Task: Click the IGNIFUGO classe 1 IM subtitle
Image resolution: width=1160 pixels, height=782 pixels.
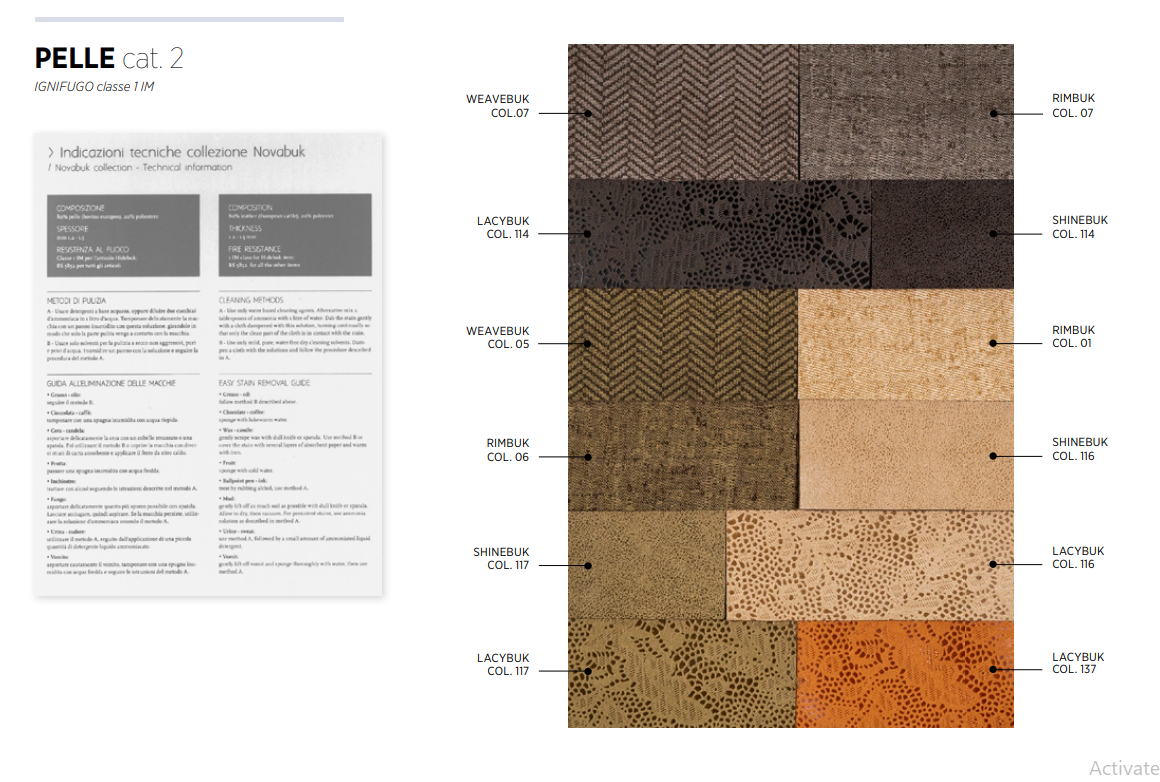Action: pyautogui.click(x=94, y=87)
